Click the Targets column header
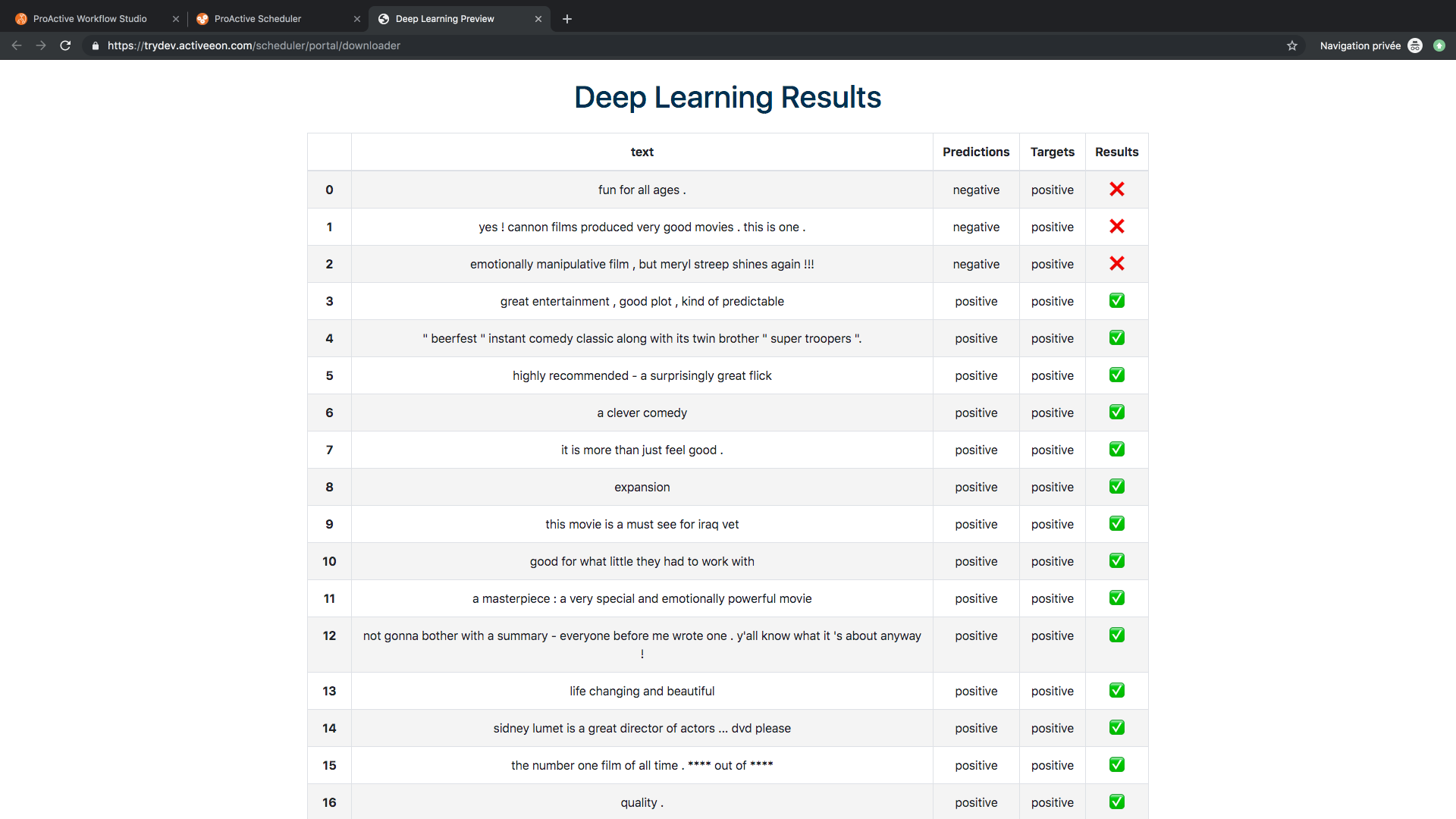The image size is (1456, 819). coord(1053,152)
